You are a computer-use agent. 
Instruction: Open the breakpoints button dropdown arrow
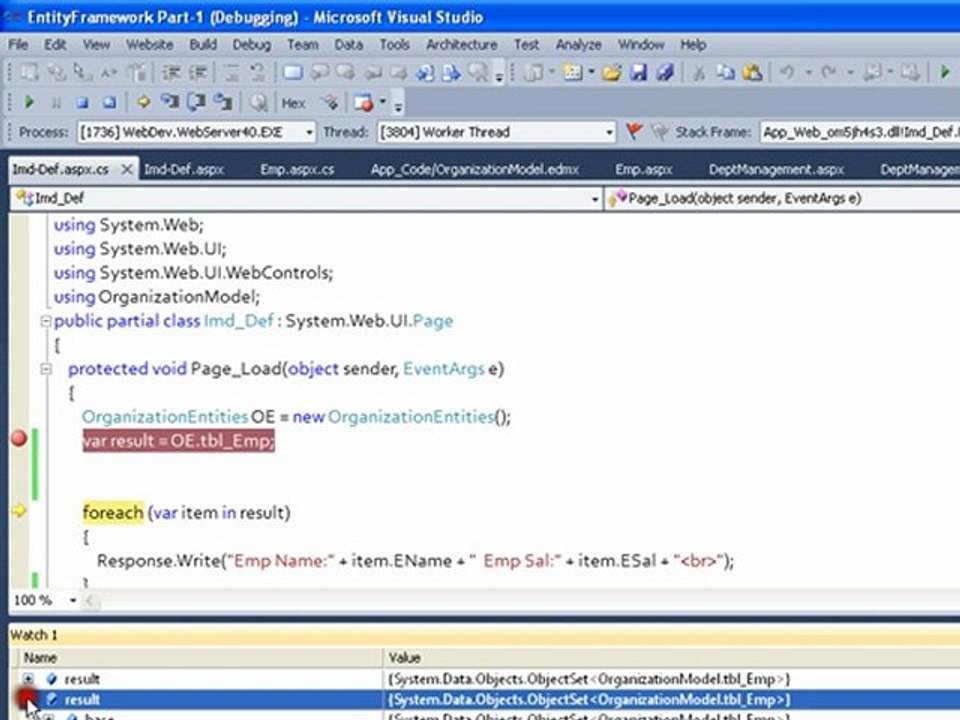[383, 102]
